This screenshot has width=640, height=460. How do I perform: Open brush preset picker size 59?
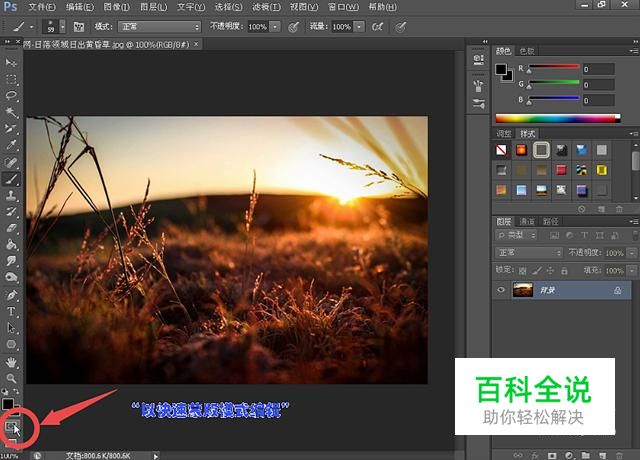tap(51, 27)
